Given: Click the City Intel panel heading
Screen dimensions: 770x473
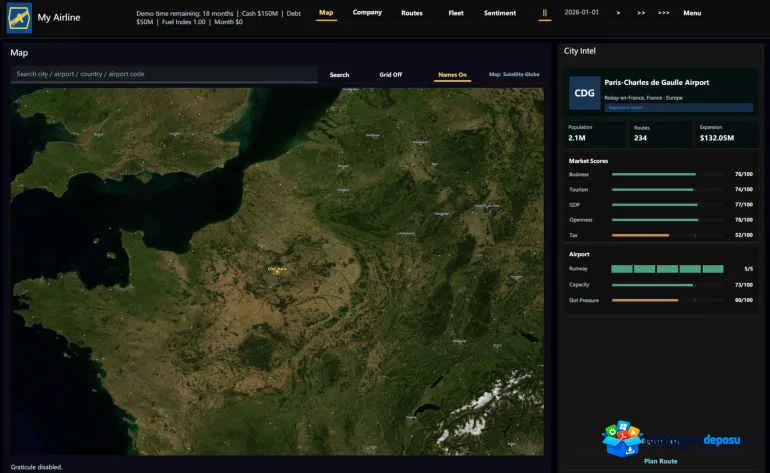Looking at the screenshot, I should tap(579, 51).
